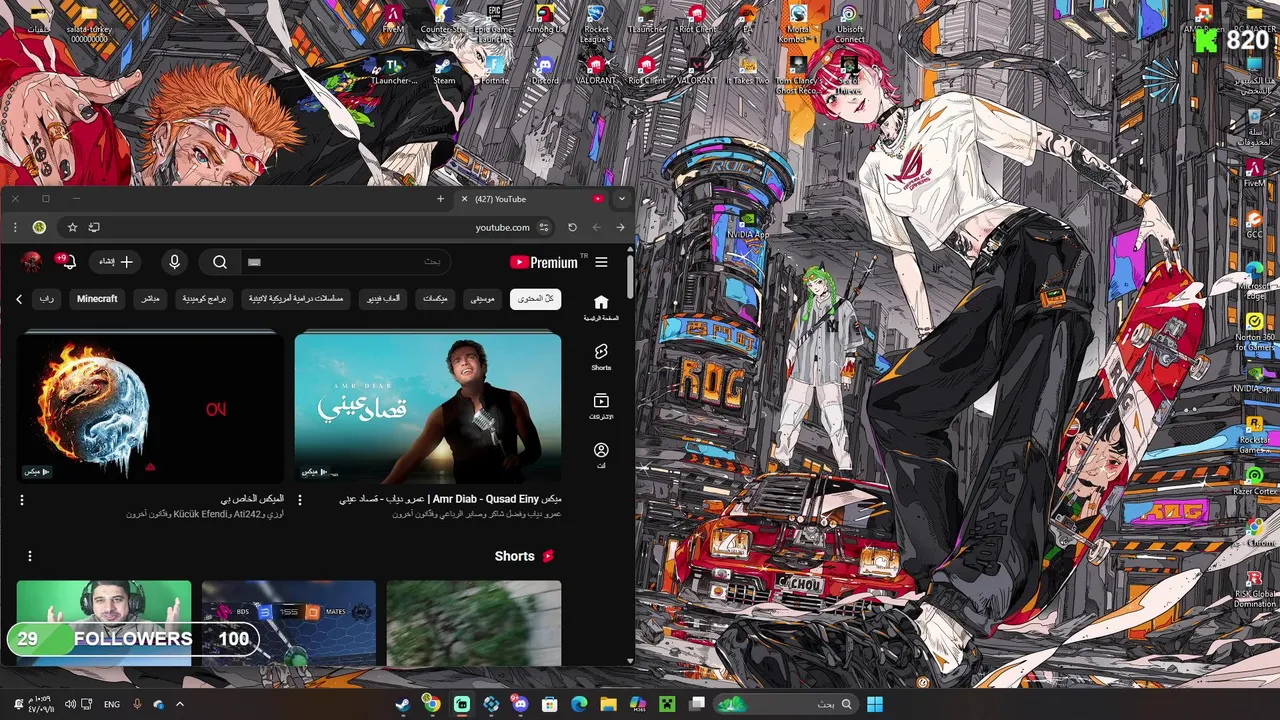This screenshot has width=1280, height=720.
Task: Click the install/cast icon in address bar
Action: tap(94, 227)
